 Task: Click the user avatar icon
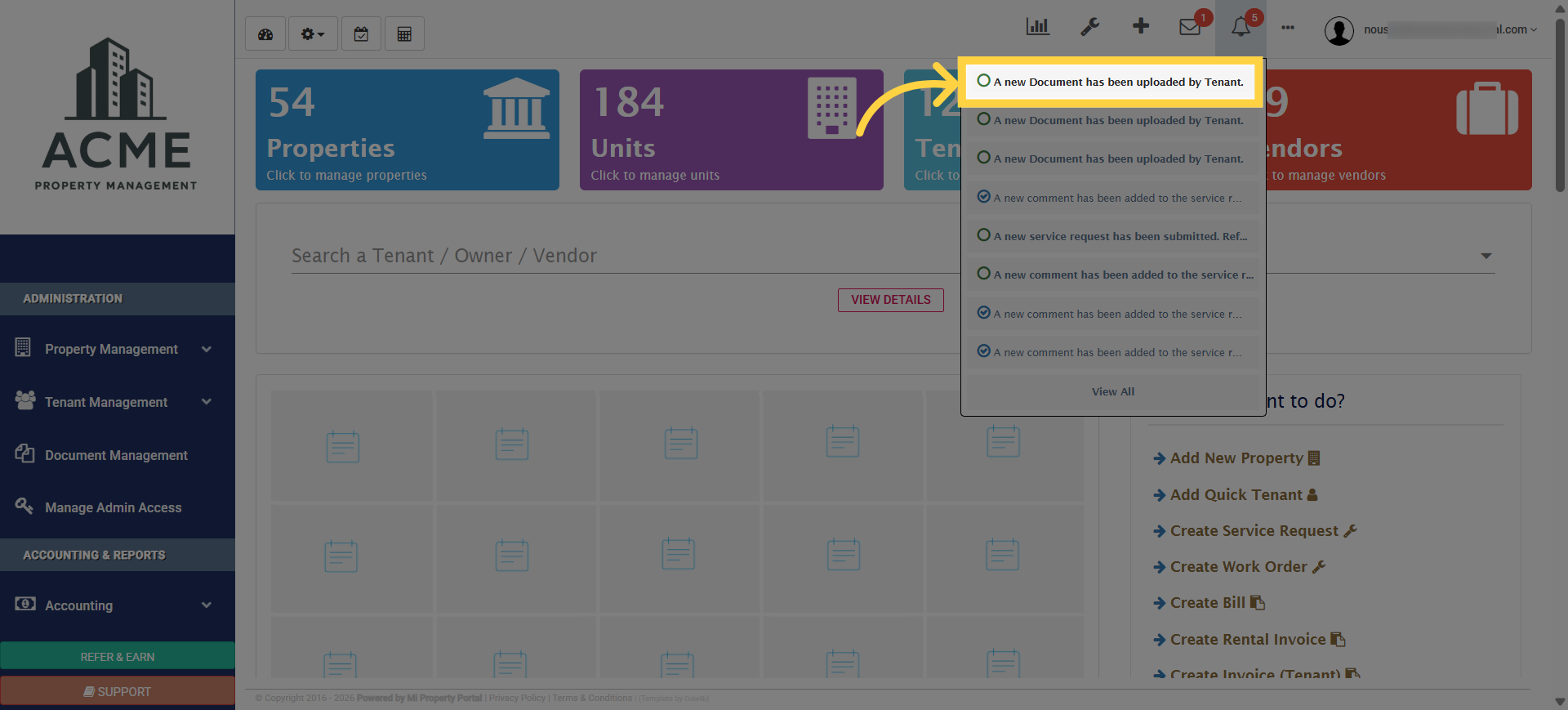(x=1339, y=31)
